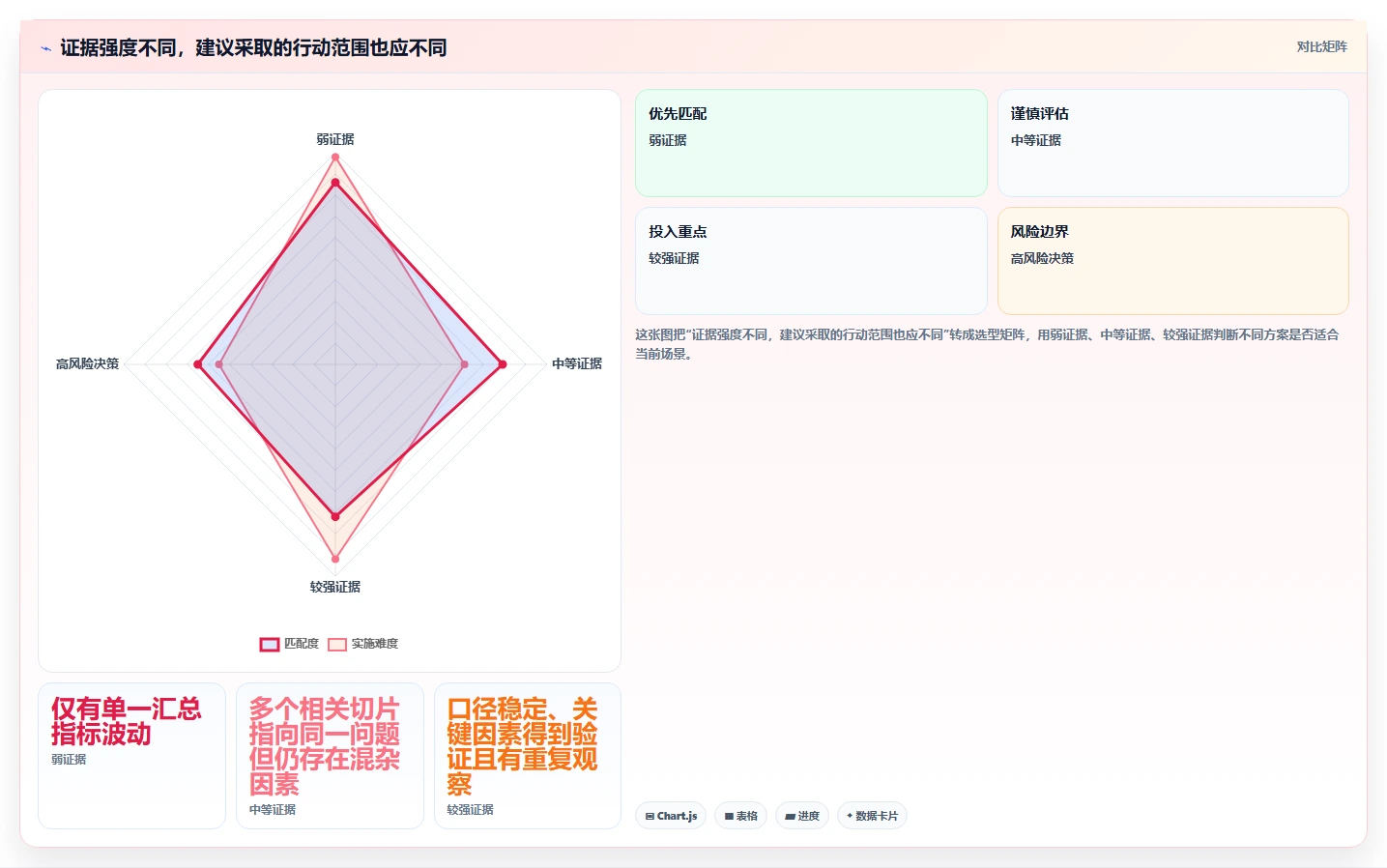The height and width of the screenshot is (868, 1387).
Task: Click the 表格 tag
Action: coord(741,816)
